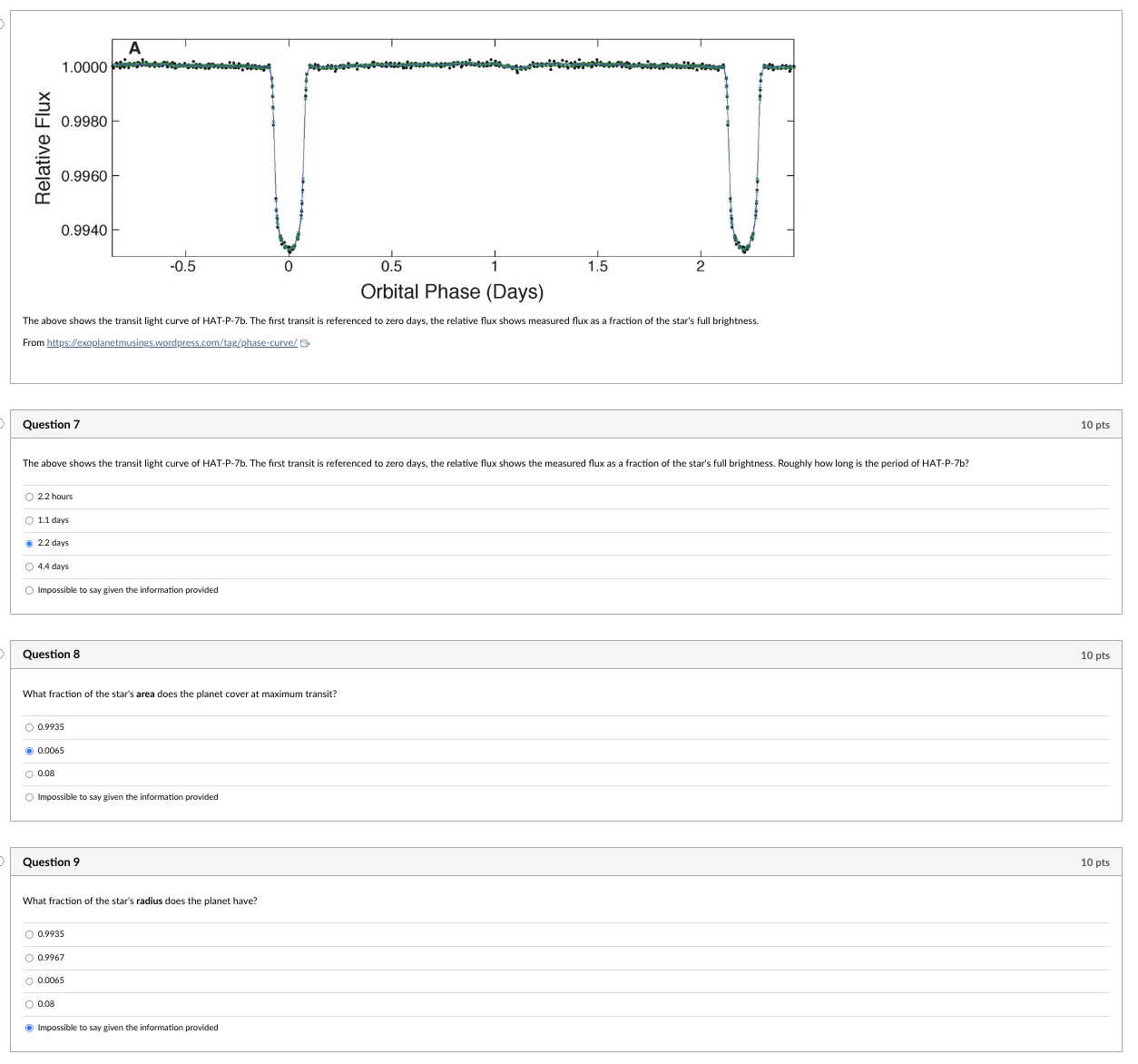Select the 4.4 days answer option

coord(29,566)
